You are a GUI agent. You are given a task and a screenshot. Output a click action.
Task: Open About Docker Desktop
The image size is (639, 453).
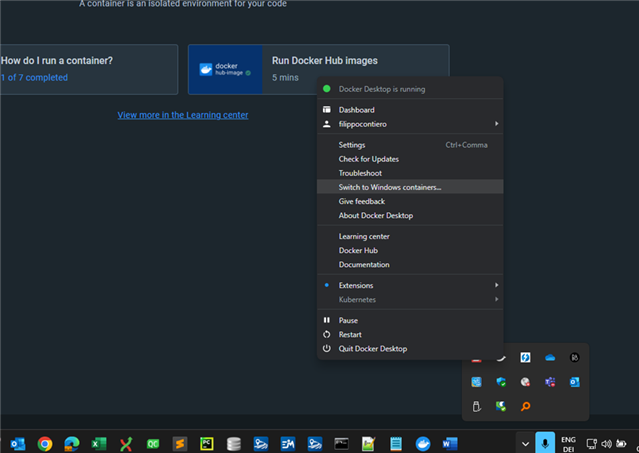pos(410,216)
